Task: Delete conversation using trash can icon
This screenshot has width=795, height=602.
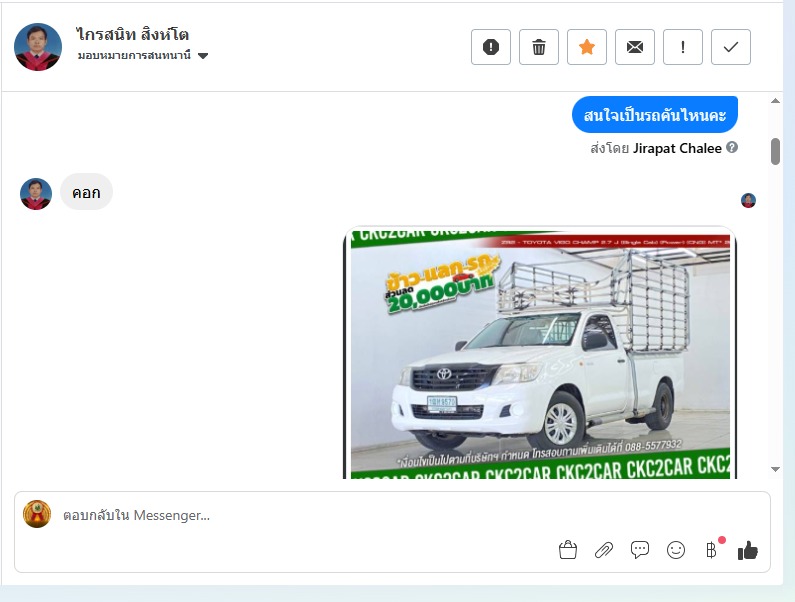Action: click(538, 47)
